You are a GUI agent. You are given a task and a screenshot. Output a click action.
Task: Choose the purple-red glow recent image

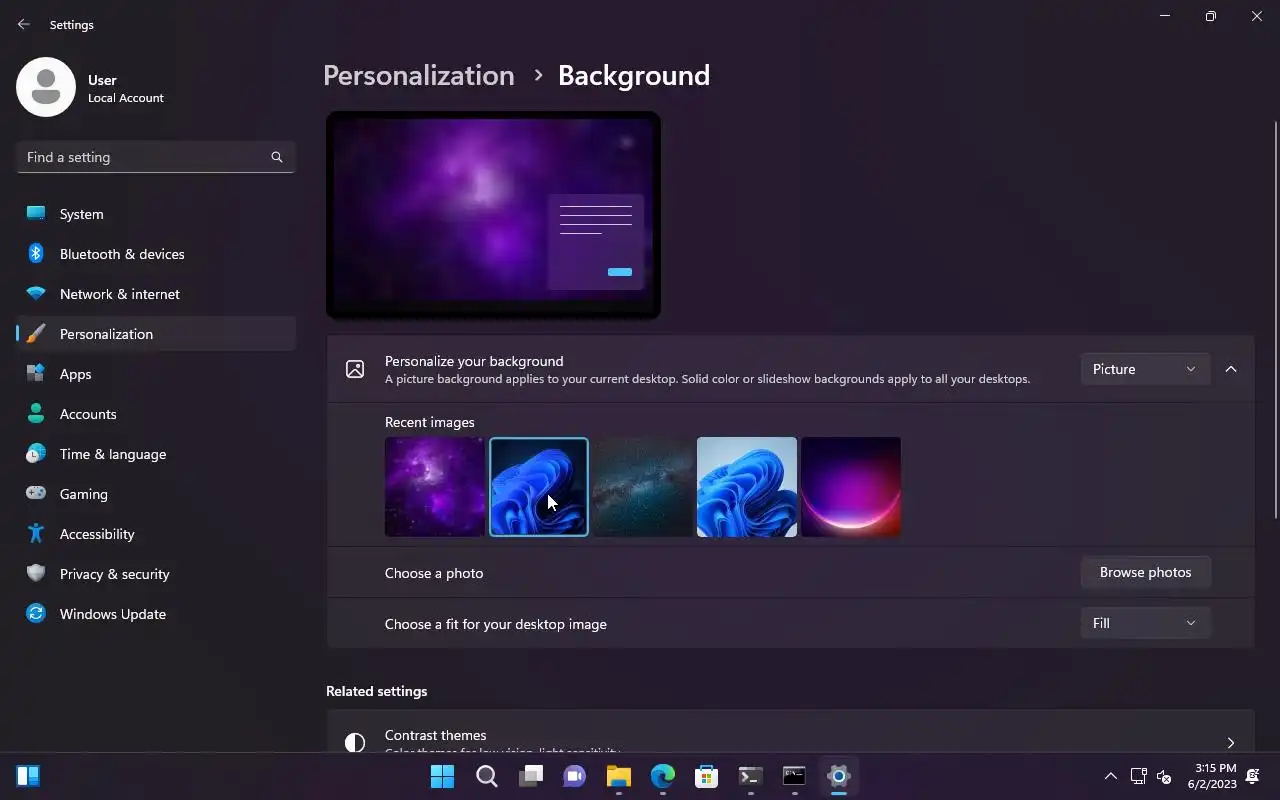851,487
